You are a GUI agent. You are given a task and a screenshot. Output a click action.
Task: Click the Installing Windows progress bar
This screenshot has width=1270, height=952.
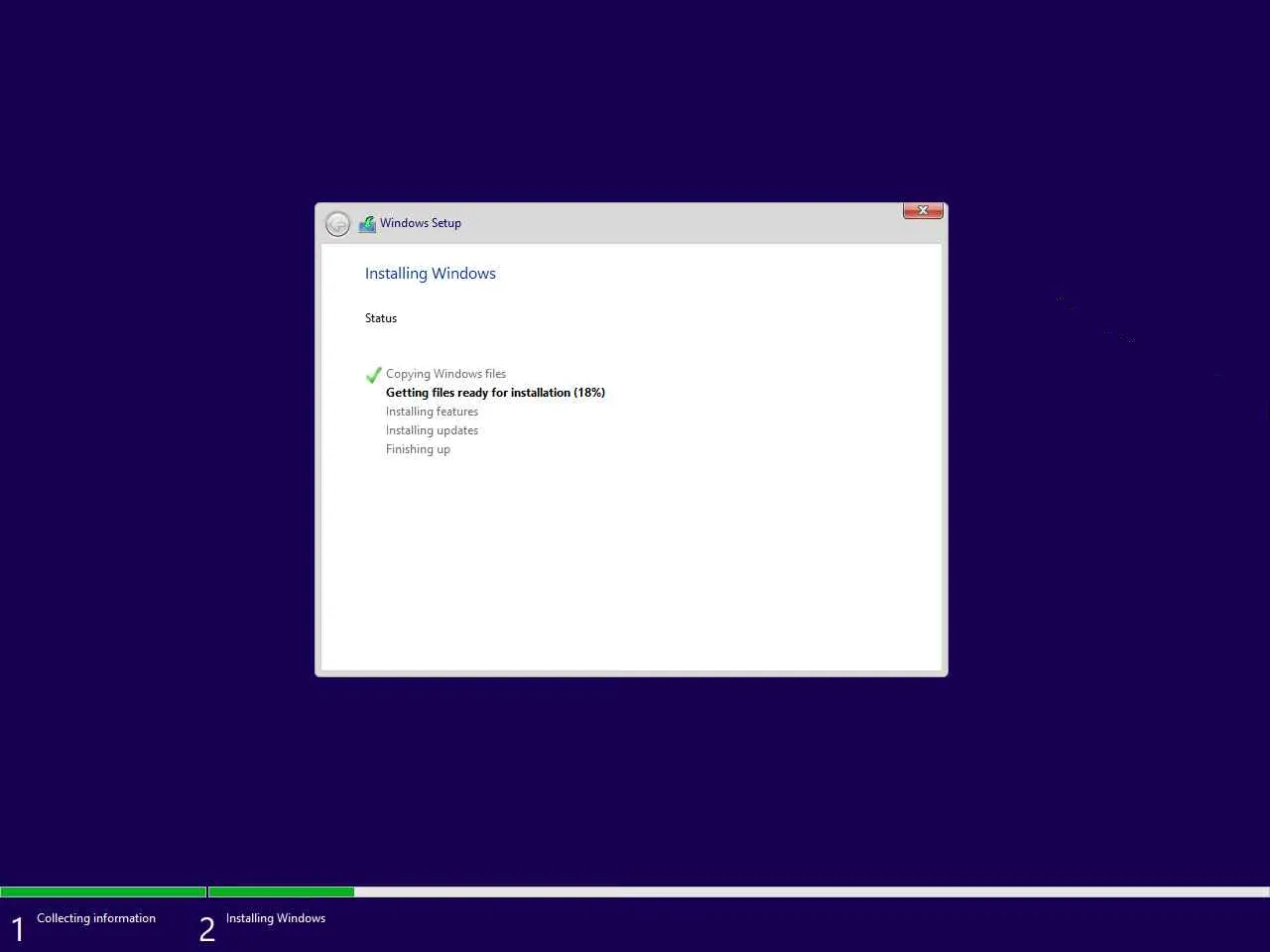click(739, 892)
